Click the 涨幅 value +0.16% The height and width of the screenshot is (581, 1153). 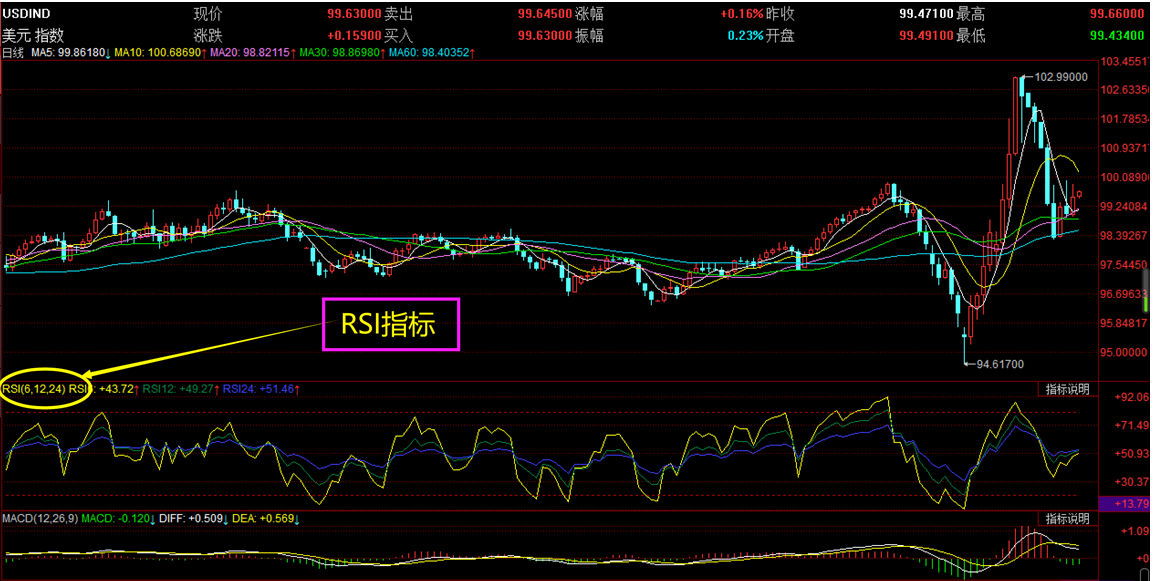pyautogui.click(x=742, y=14)
